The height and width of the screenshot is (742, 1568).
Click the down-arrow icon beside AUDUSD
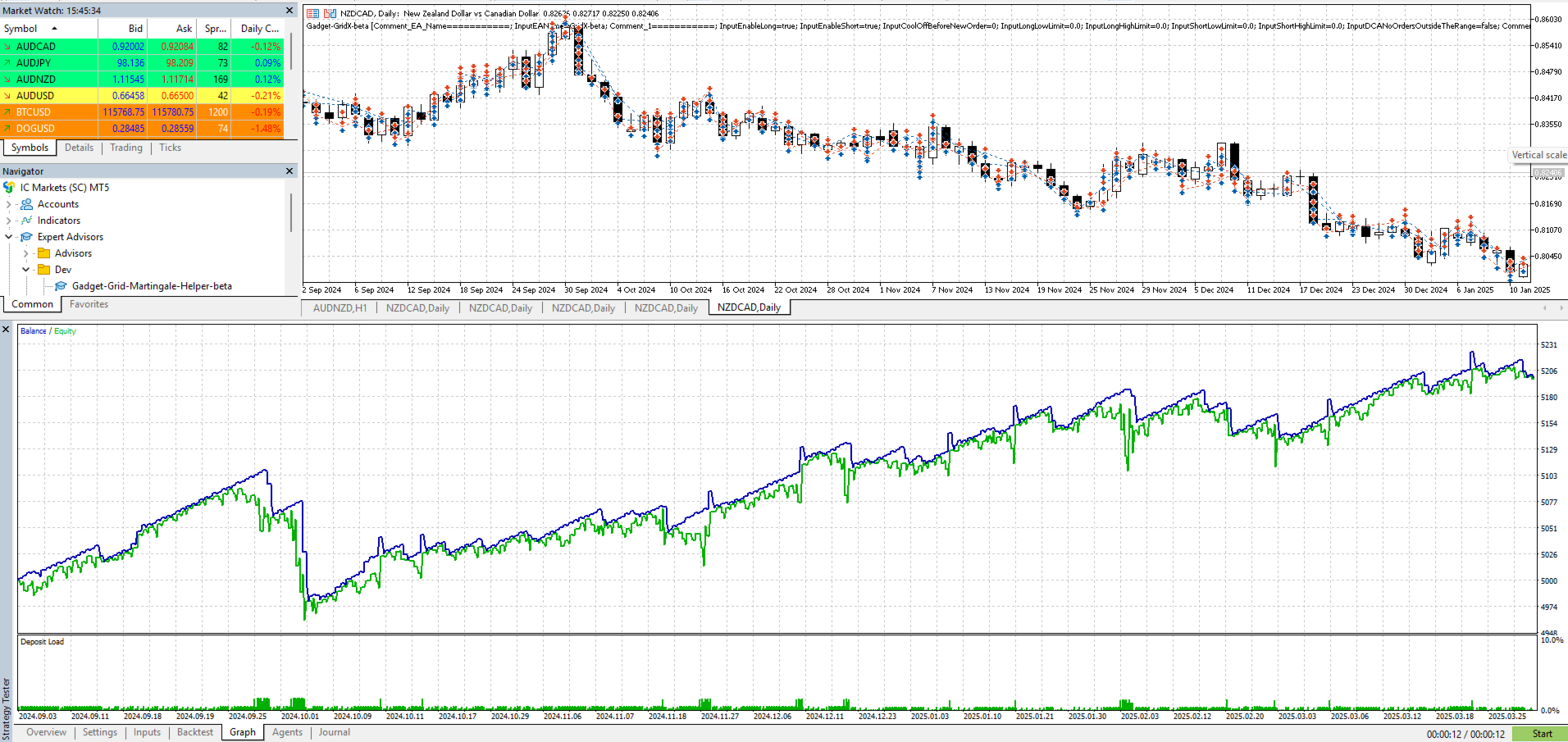click(7, 96)
